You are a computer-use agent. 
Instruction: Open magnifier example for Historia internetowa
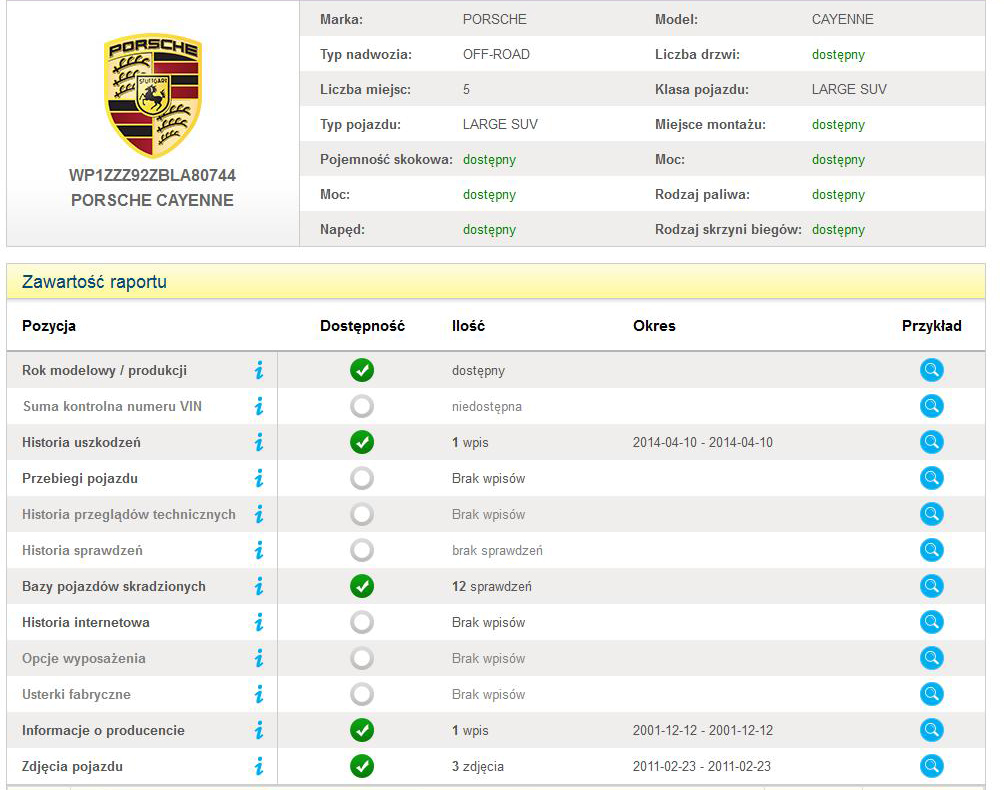click(x=931, y=622)
